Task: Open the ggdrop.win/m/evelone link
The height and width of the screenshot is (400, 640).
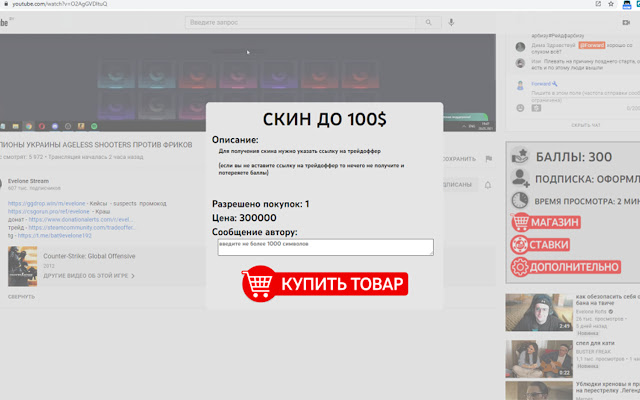Action: tap(47, 203)
